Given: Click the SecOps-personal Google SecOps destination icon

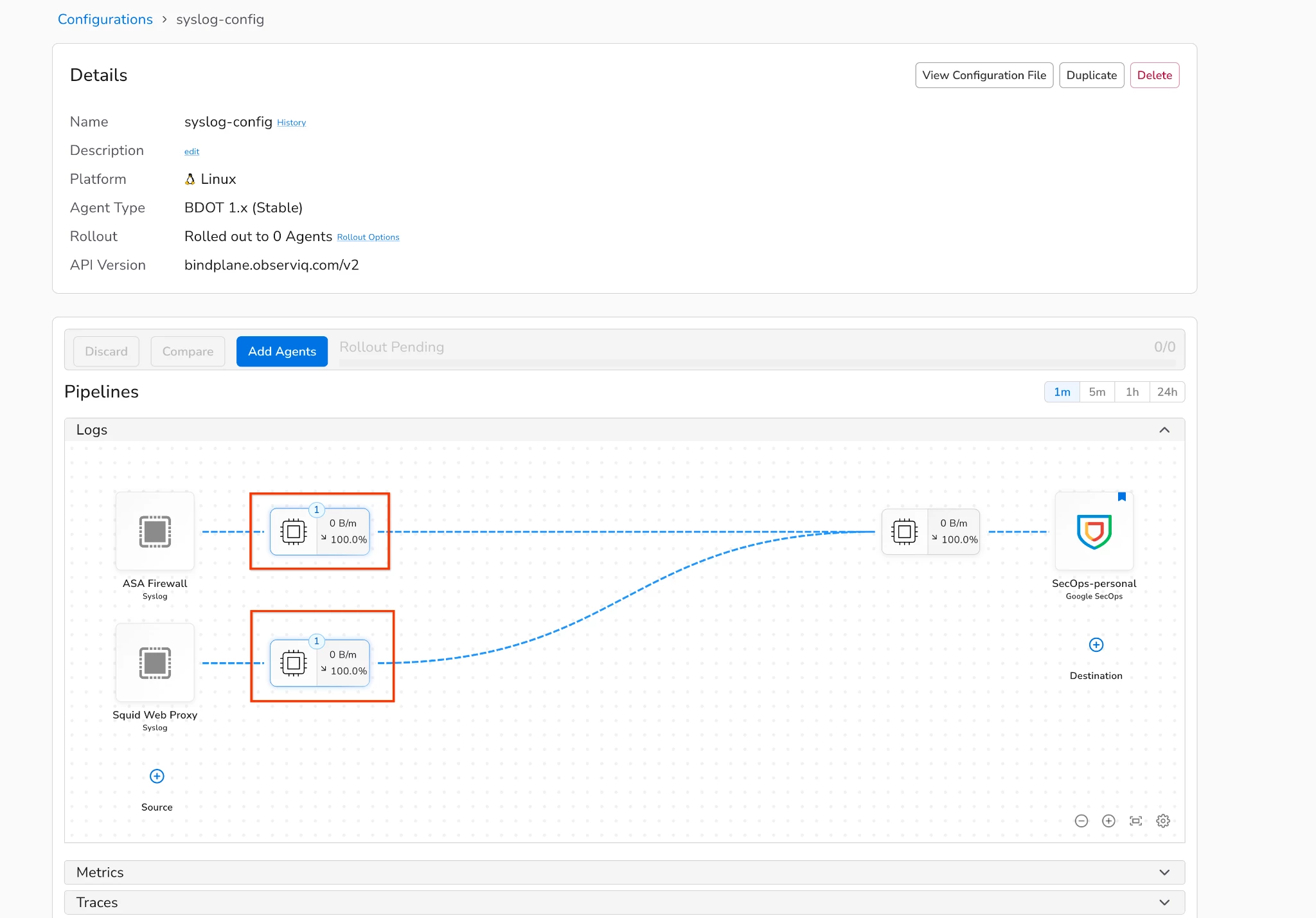Looking at the screenshot, I should click(1094, 532).
